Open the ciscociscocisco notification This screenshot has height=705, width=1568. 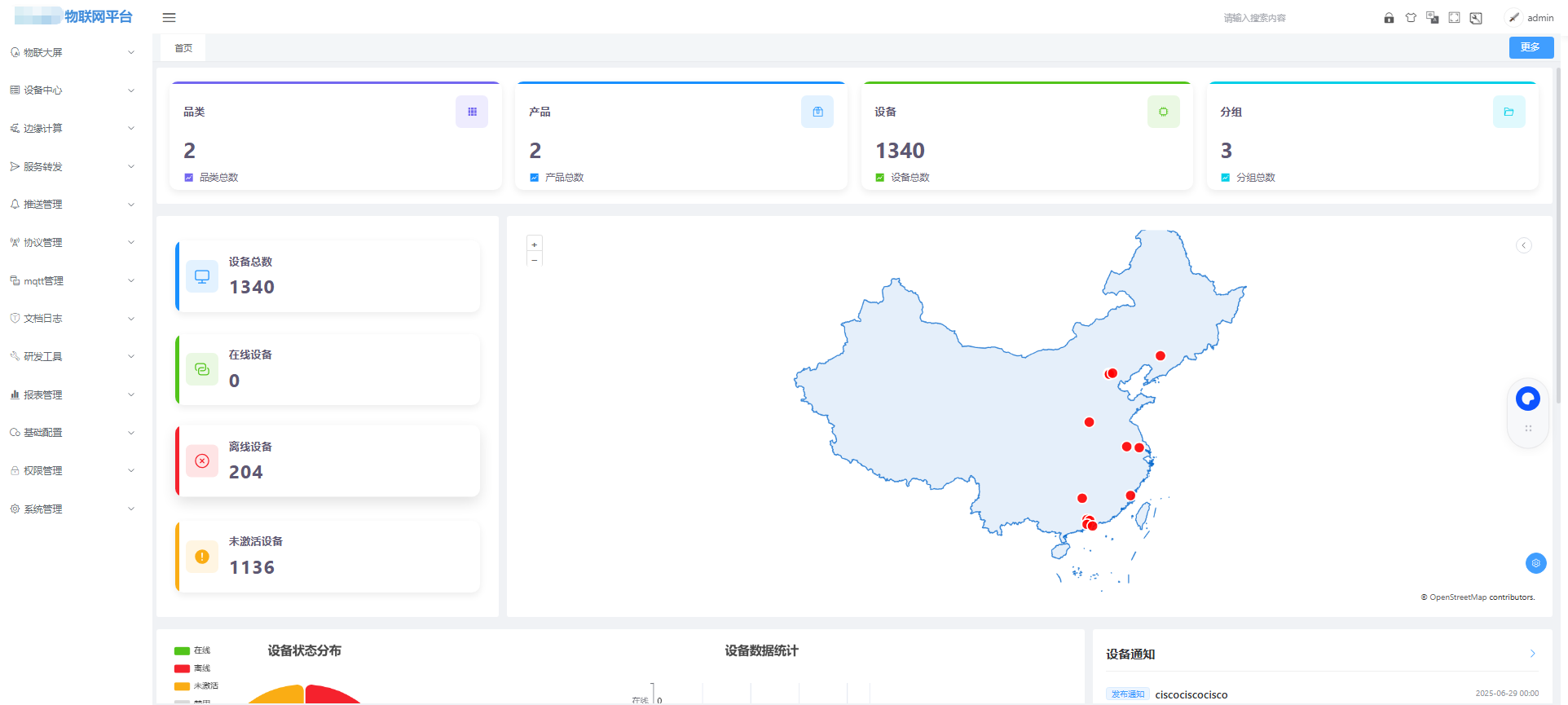pos(1191,694)
